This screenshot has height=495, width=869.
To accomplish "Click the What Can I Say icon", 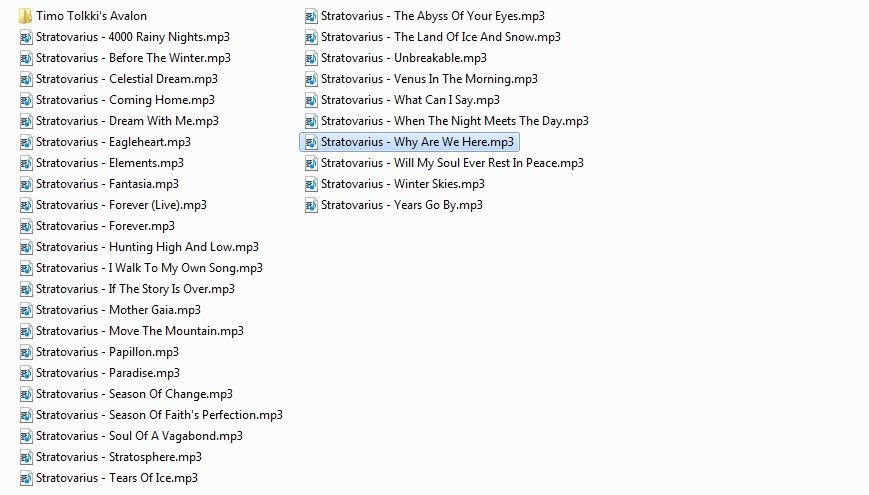I will click(311, 100).
